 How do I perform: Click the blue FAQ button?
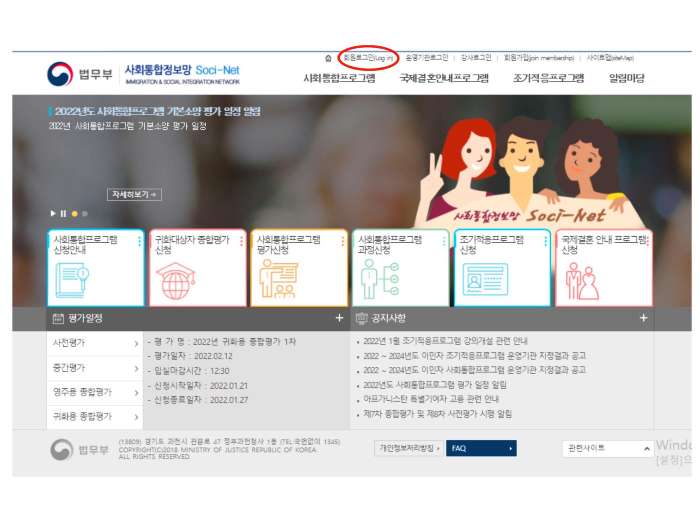click(x=481, y=448)
